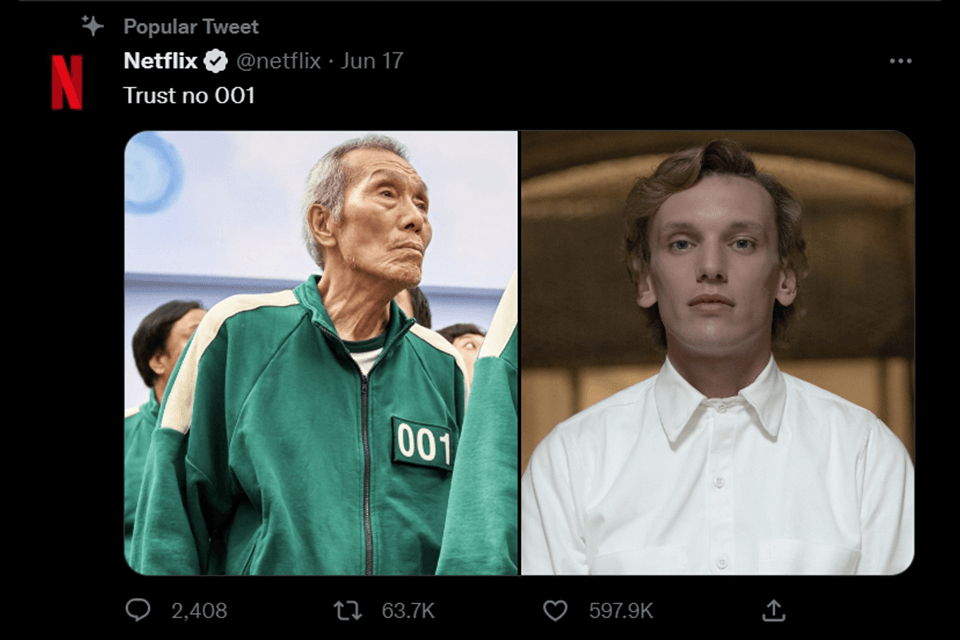Click the Netflix display name

pyautogui.click(x=160, y=61)
